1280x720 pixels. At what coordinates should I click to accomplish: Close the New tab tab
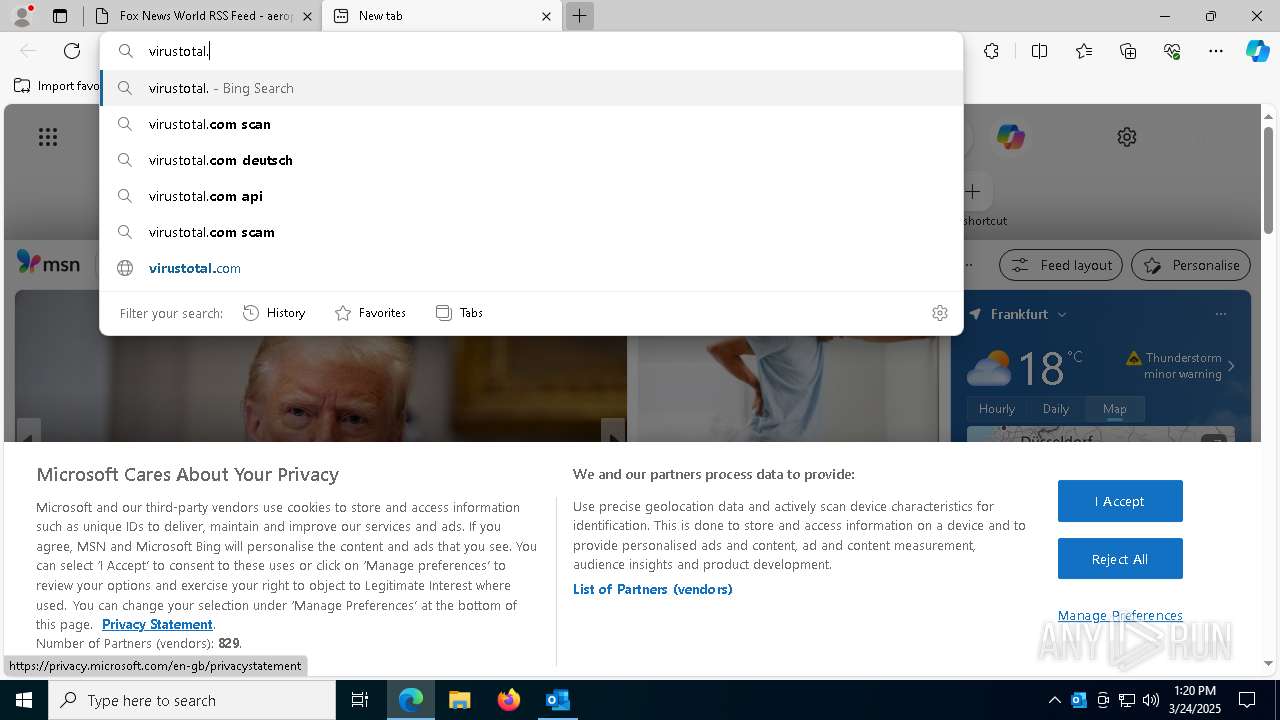[x=546, y=16]
